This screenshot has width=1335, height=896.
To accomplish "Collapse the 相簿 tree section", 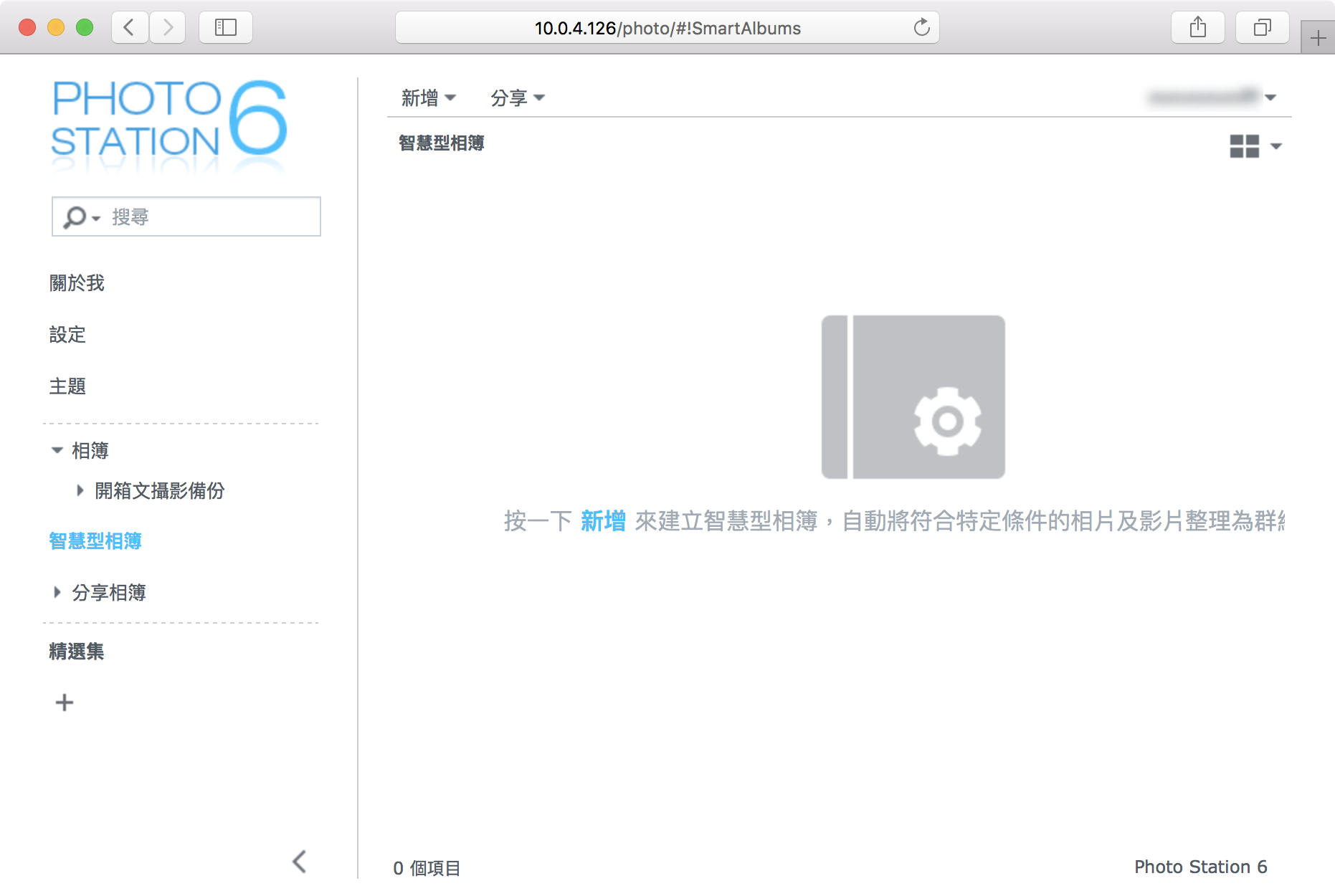I will click(x=57, y=450).
